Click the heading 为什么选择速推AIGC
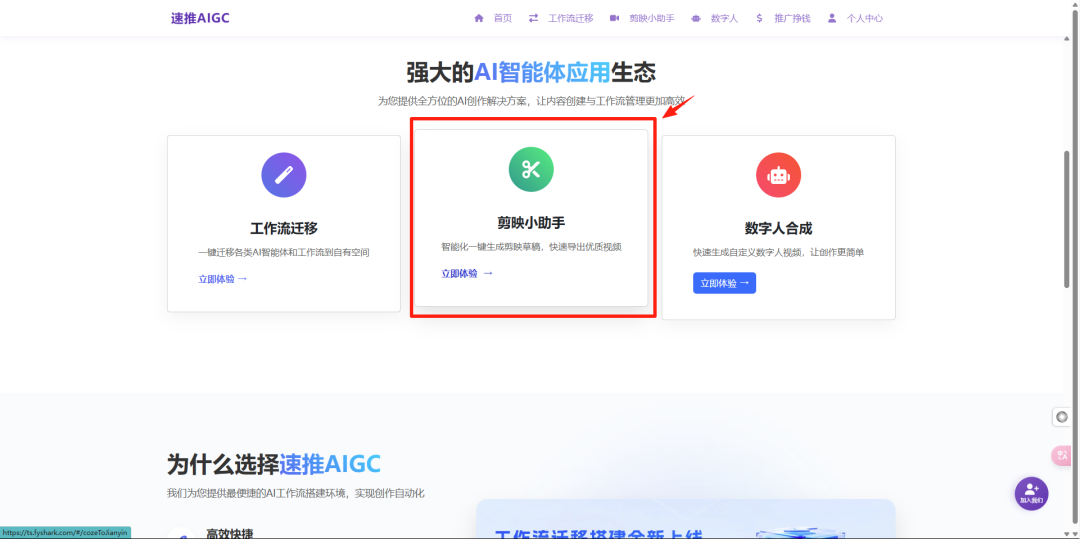The image size is (1080, 539). coord(273,464)
